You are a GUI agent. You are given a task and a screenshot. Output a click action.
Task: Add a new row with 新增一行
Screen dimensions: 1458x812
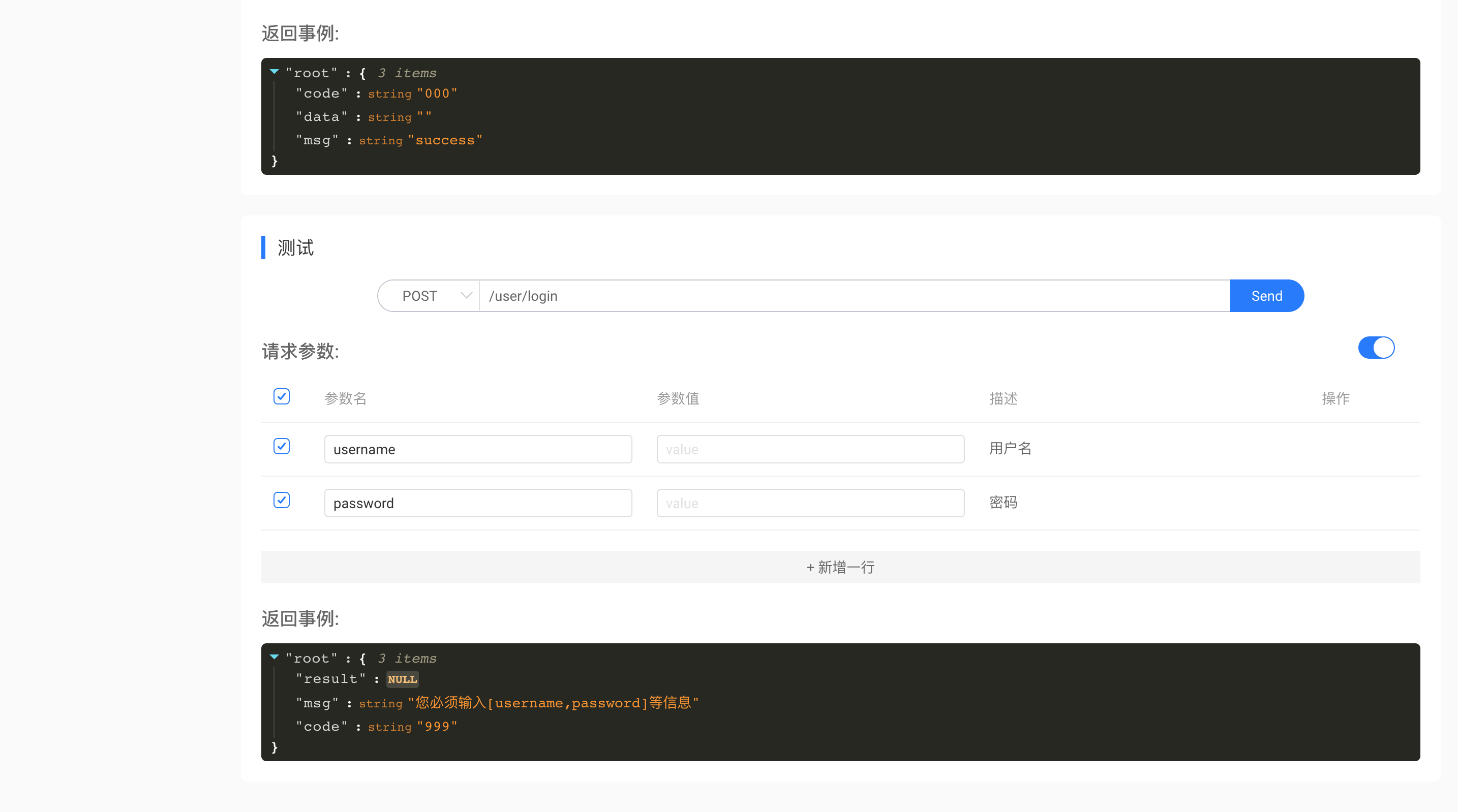point(840,567)
